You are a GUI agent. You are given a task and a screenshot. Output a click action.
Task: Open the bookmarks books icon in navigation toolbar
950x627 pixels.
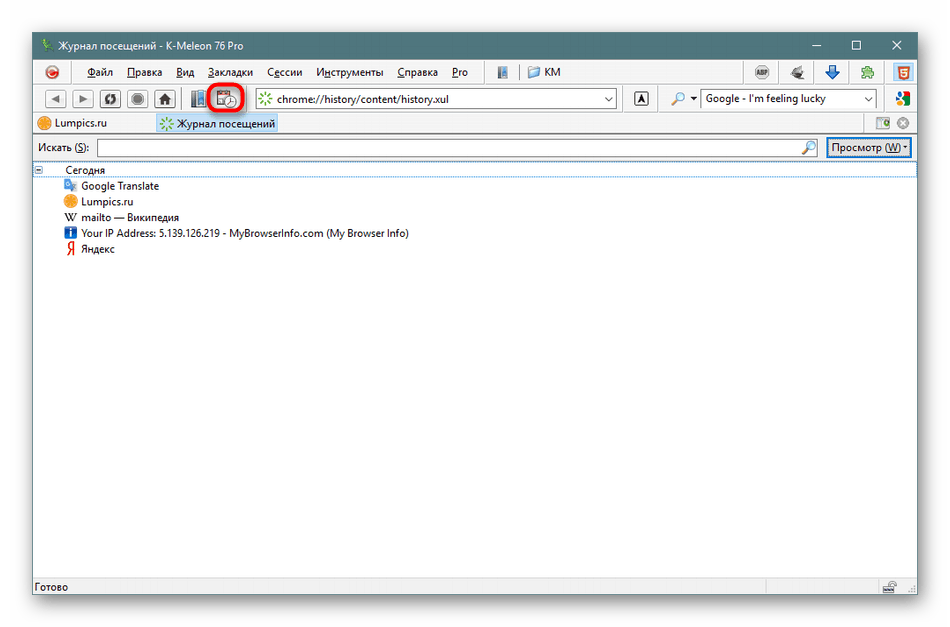pos(198,99)
